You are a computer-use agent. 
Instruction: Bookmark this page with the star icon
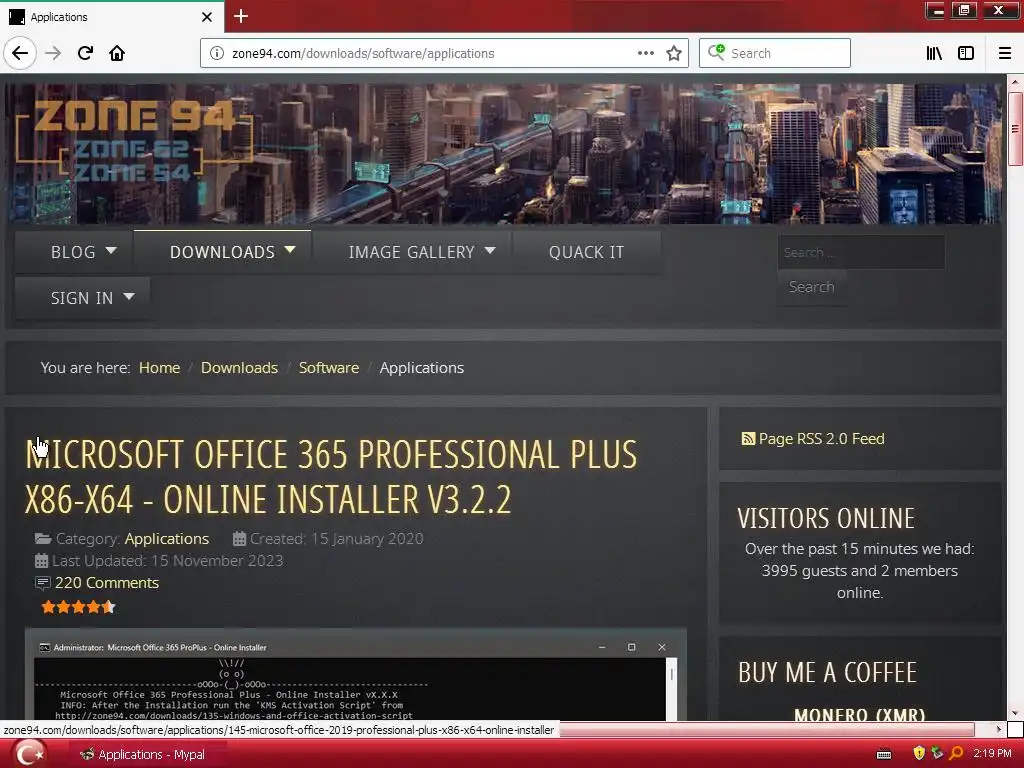674,53
